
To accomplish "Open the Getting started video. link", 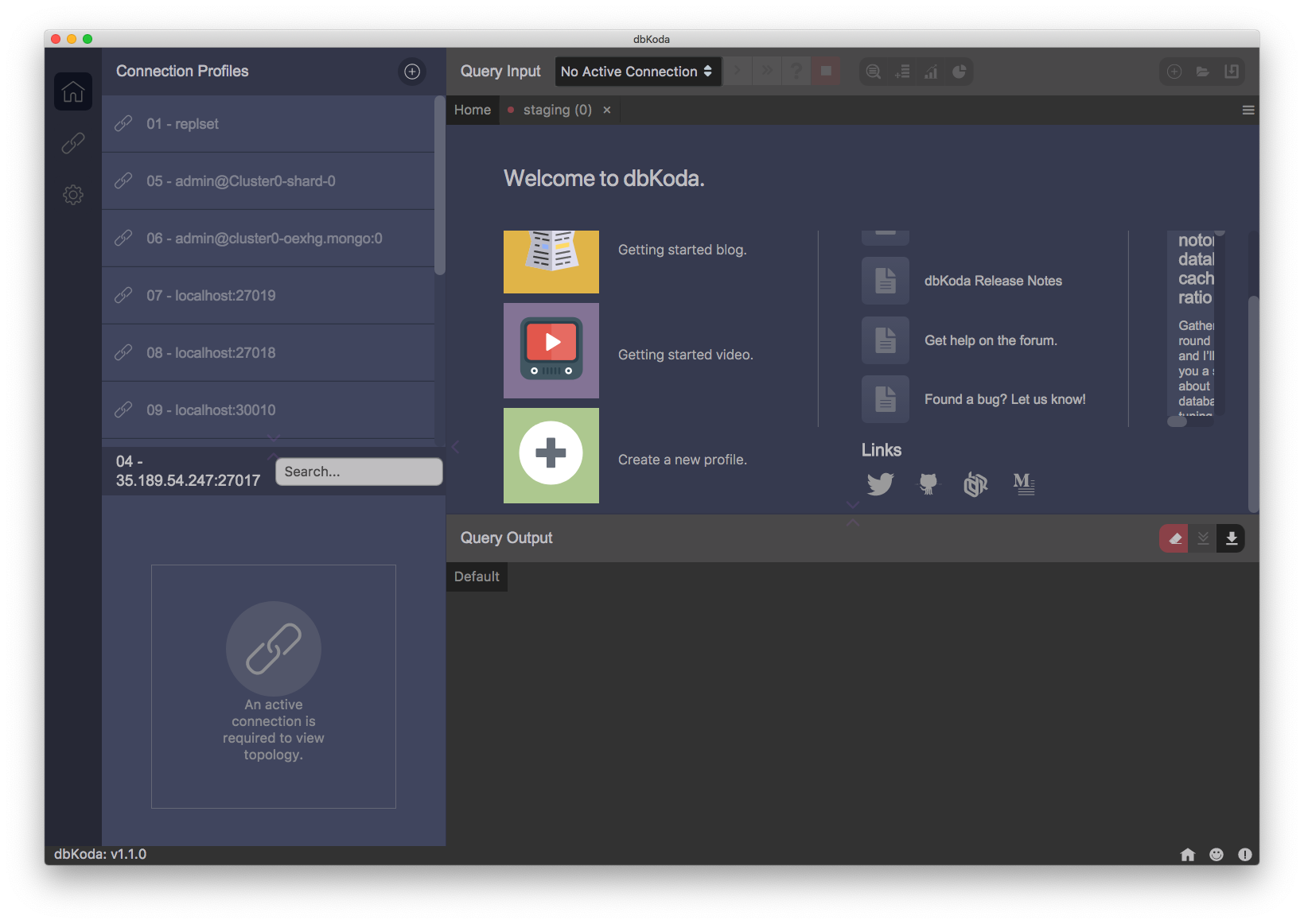I will [685, 355].
